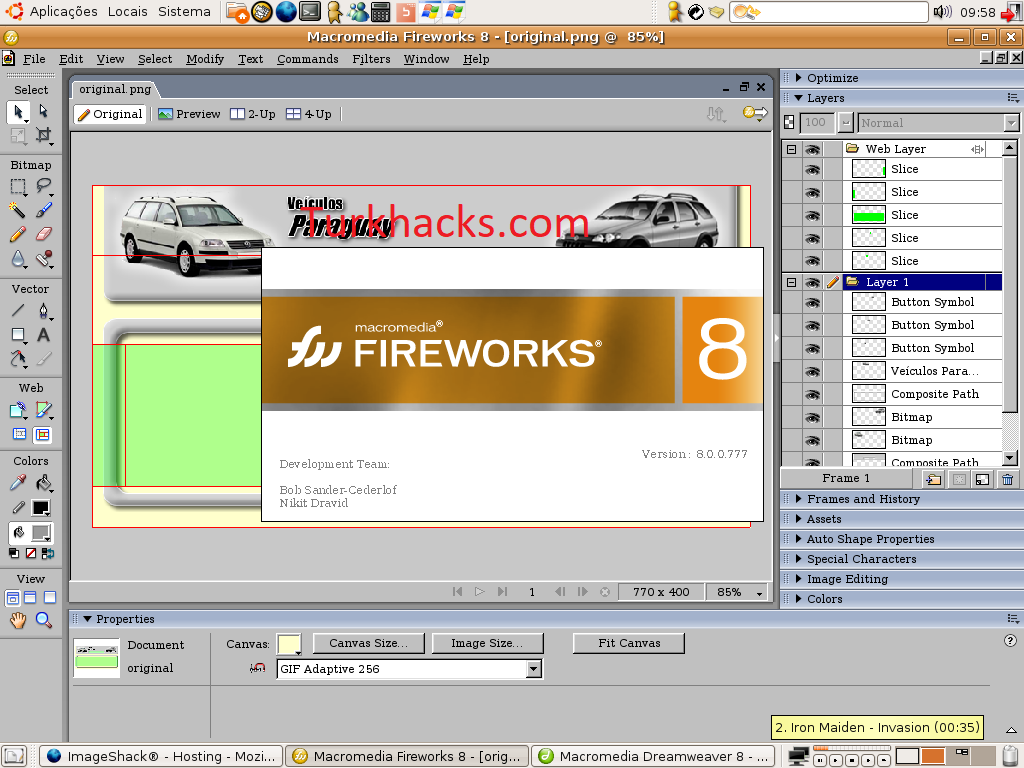Expand the Optimize panel
The height and width of the screenshot is (768, 1024).
[833, 78]
